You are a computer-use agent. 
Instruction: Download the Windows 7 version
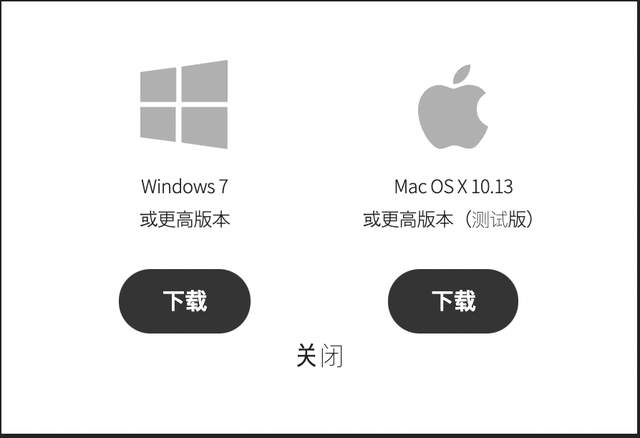point(184,301)
